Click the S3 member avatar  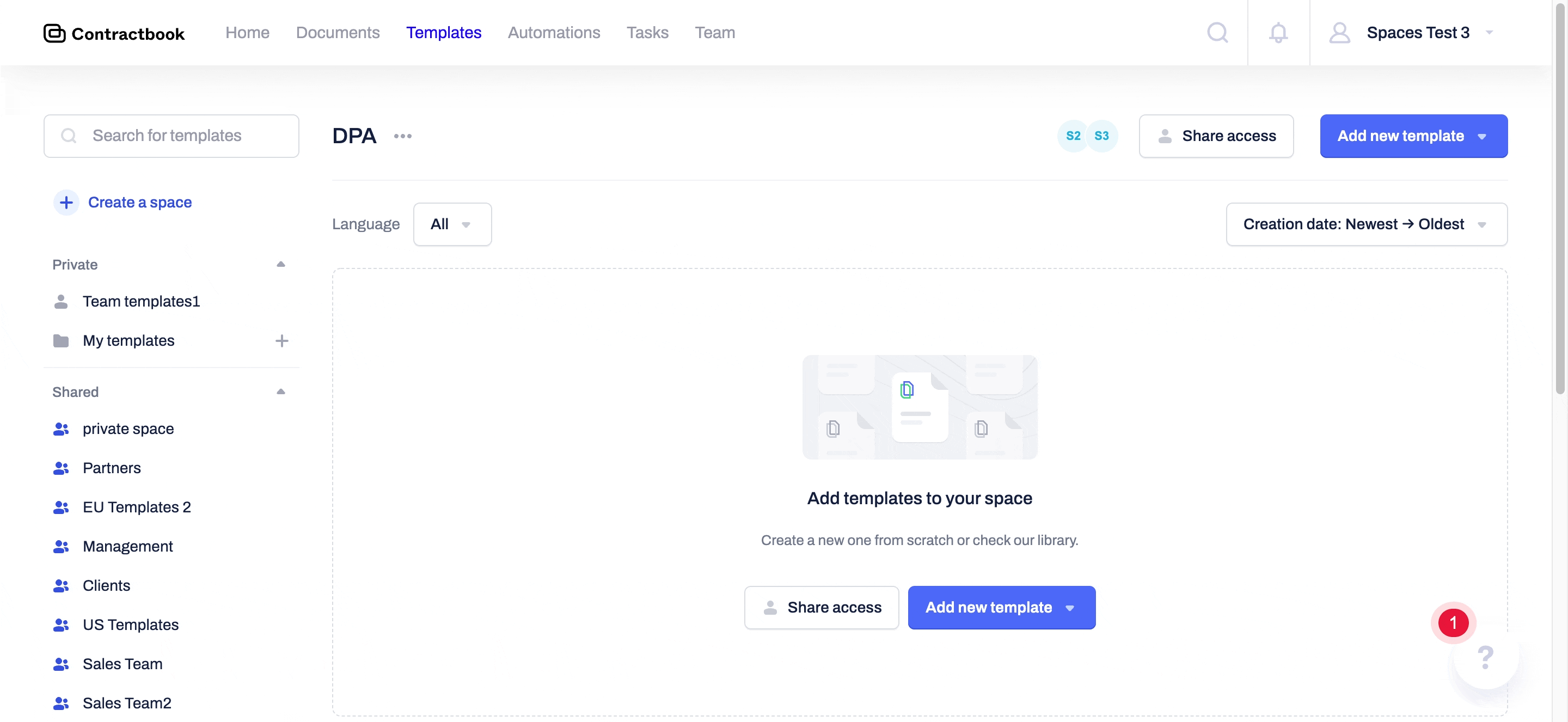point(1101,136)
